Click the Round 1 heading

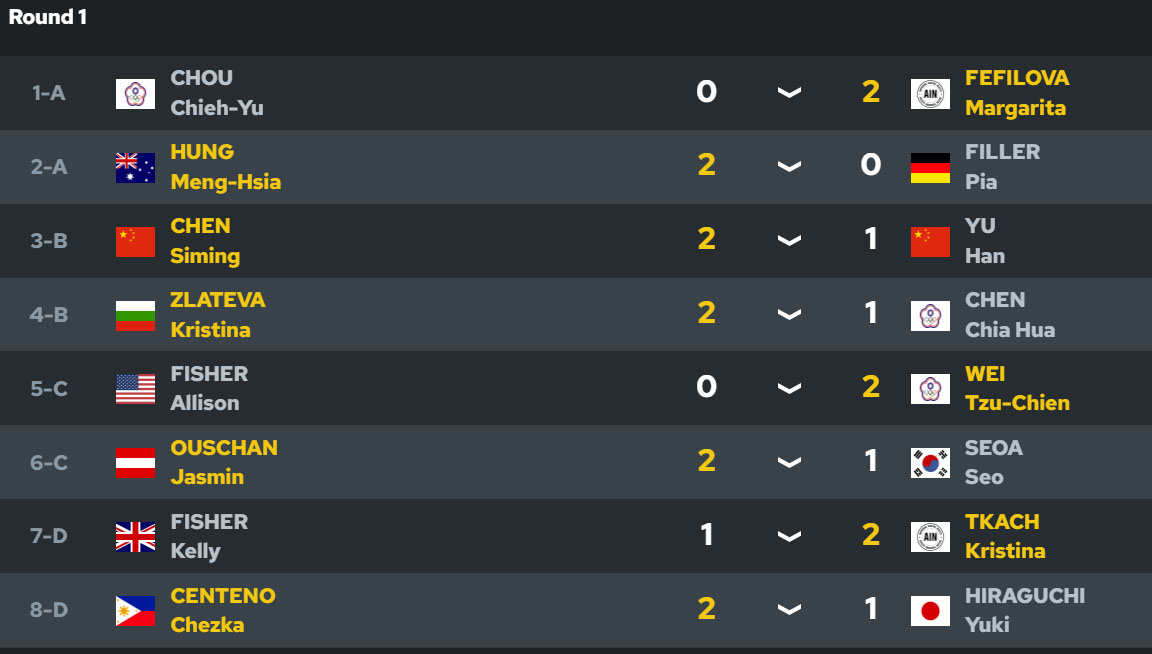click(48, 17)
